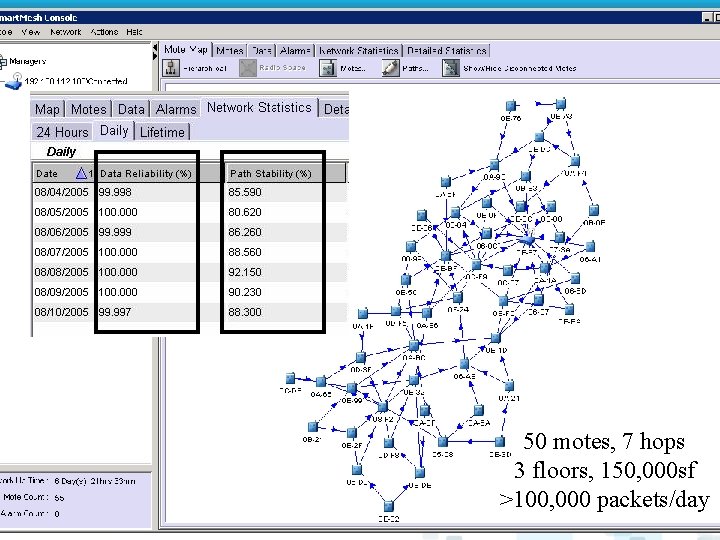720x540 pixels.
Task: Click the 85.590 path stability value
Action: 245,192
